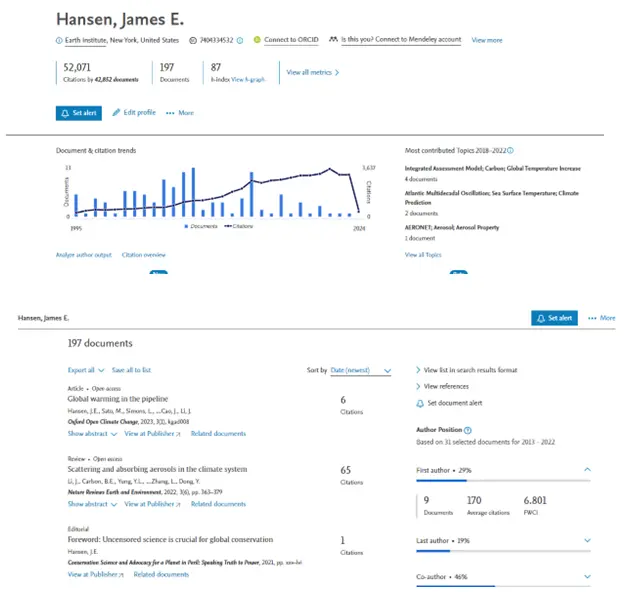Show abstract for Global warming in the pipeline
This screenshot has width=632, height=607.
click(x=92, y=434)
